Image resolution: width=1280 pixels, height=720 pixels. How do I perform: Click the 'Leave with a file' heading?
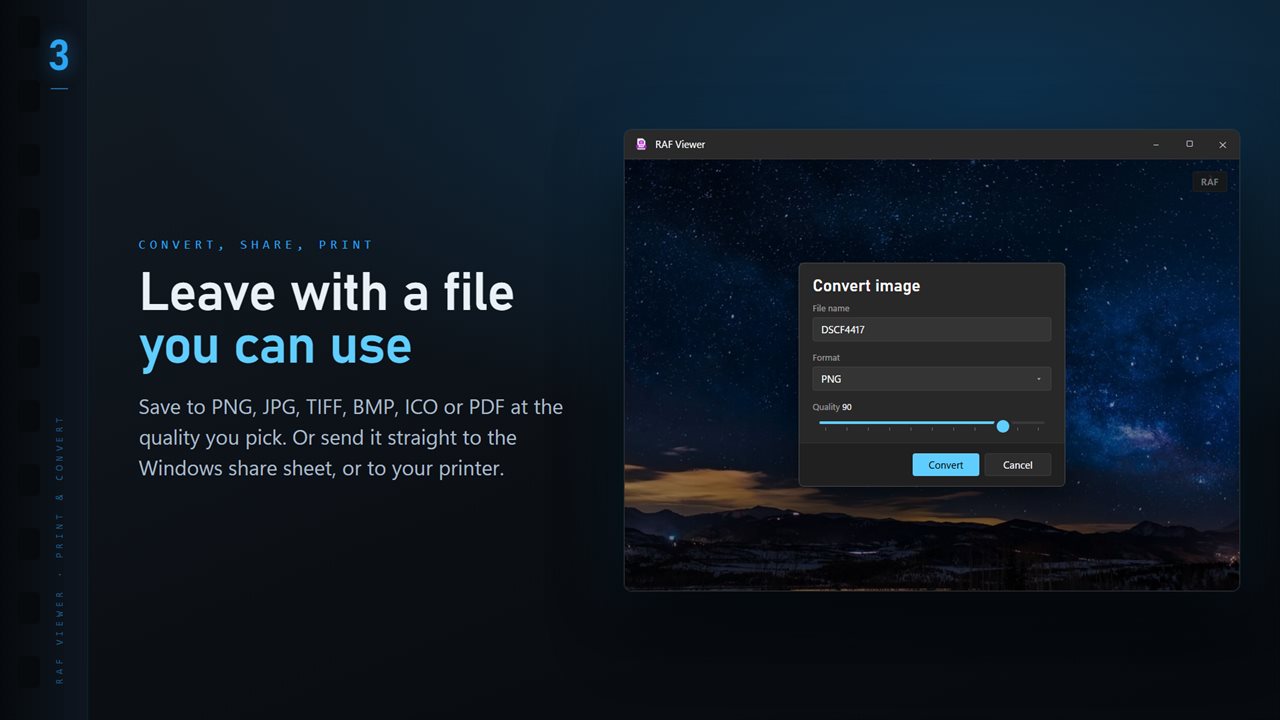[x=327, y=292]
